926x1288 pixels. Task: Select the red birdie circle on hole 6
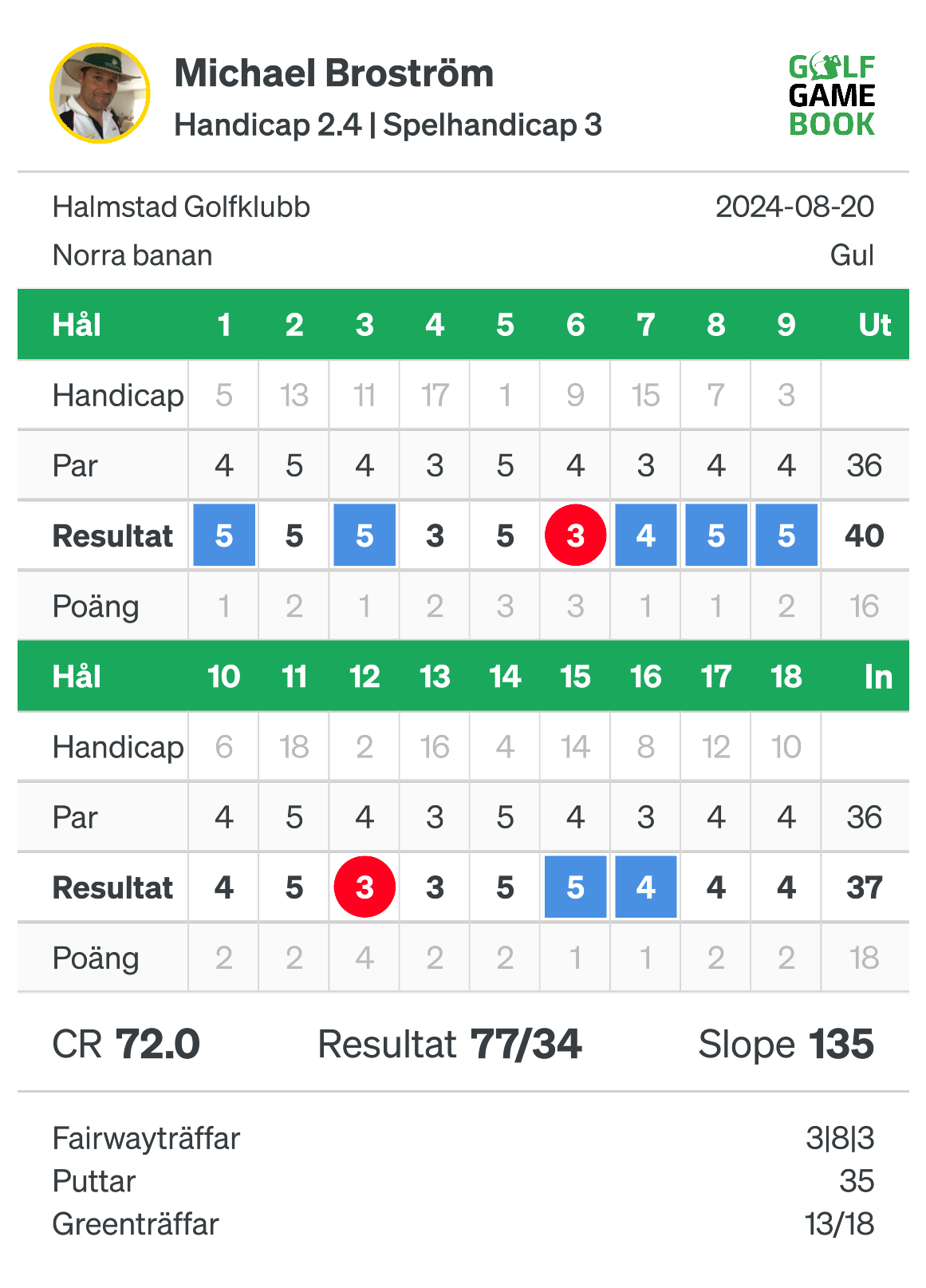point(575,535)
